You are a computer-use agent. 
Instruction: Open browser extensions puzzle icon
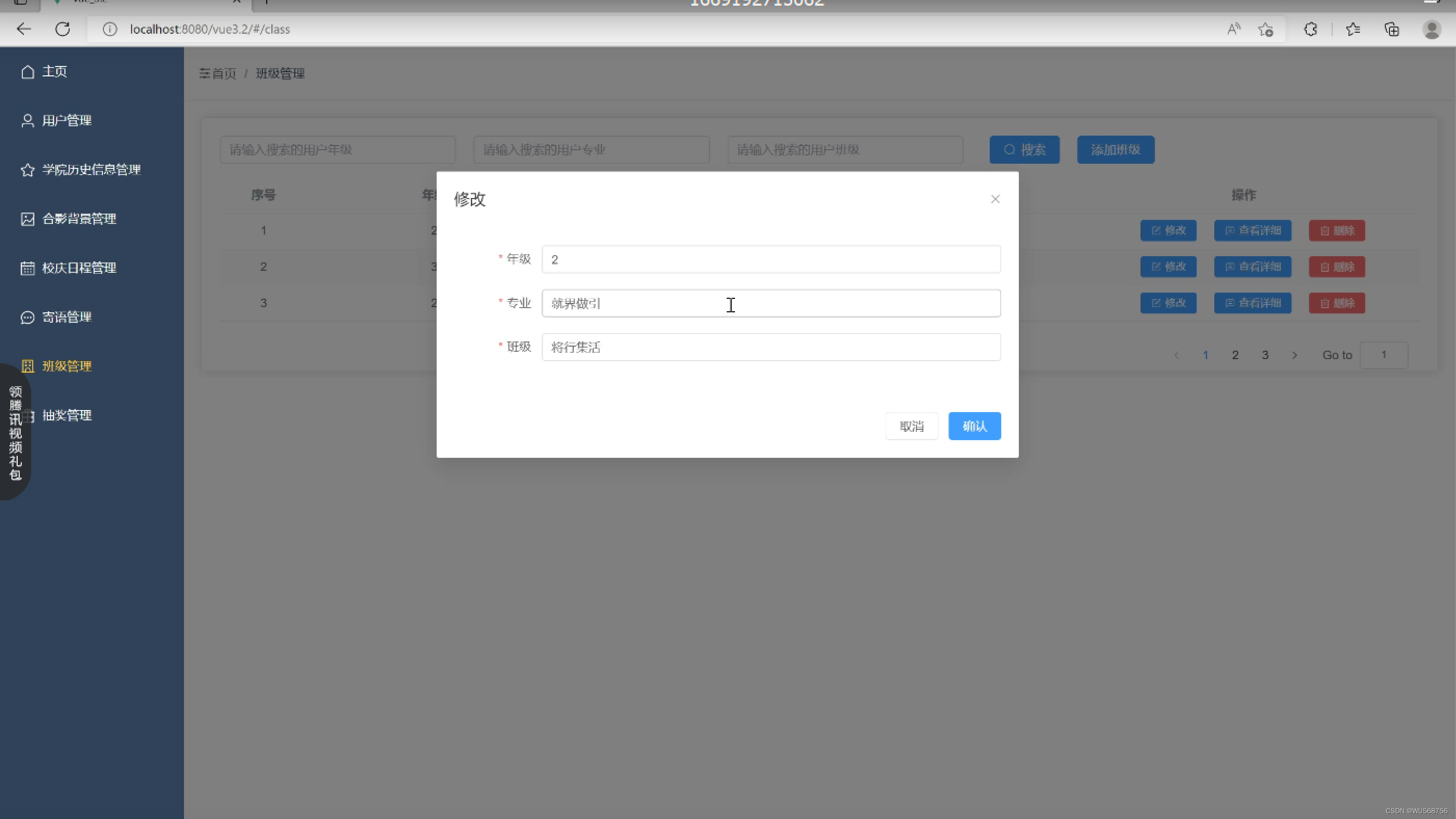click(1311, 29)
